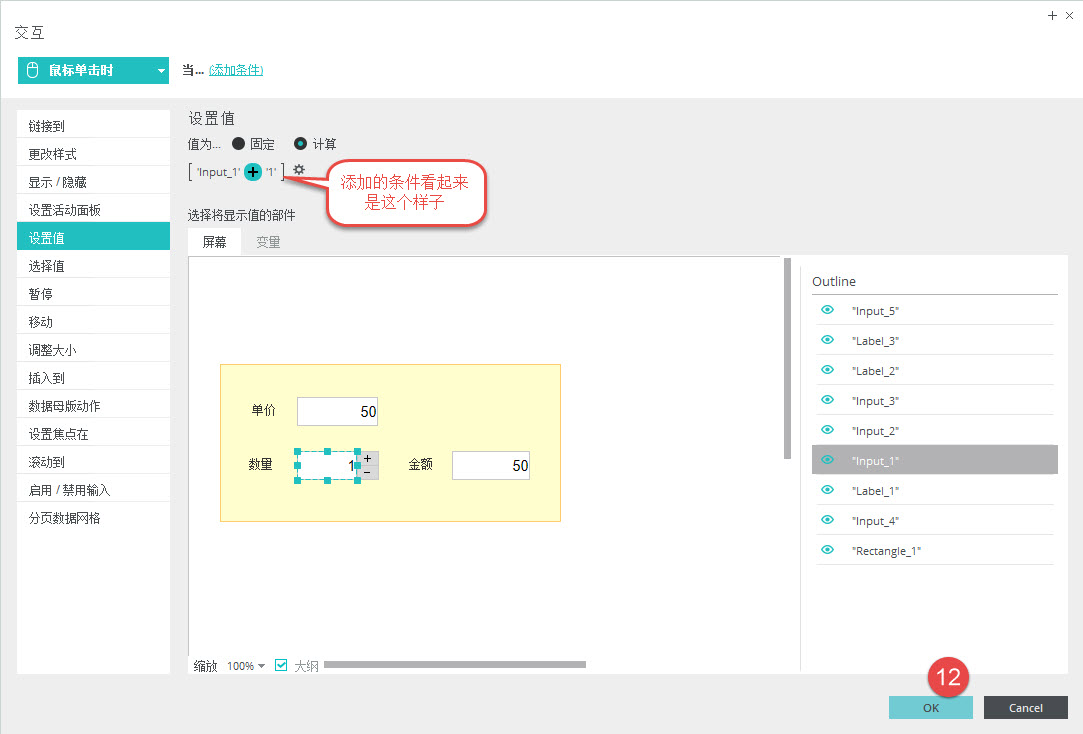Open the 100% zoom dropdown

(x=246, y=666)
